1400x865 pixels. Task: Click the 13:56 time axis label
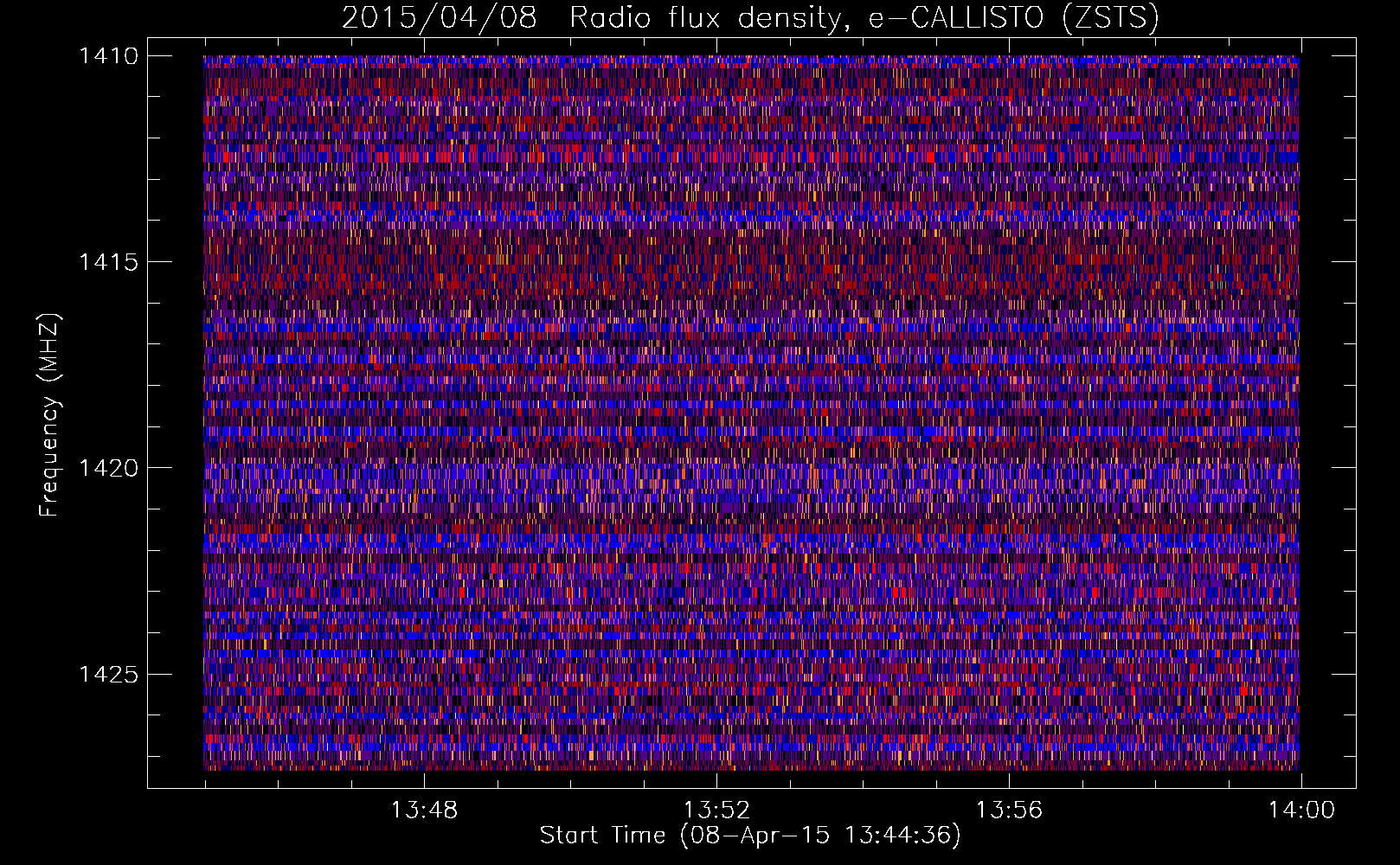click(1009, 811)
